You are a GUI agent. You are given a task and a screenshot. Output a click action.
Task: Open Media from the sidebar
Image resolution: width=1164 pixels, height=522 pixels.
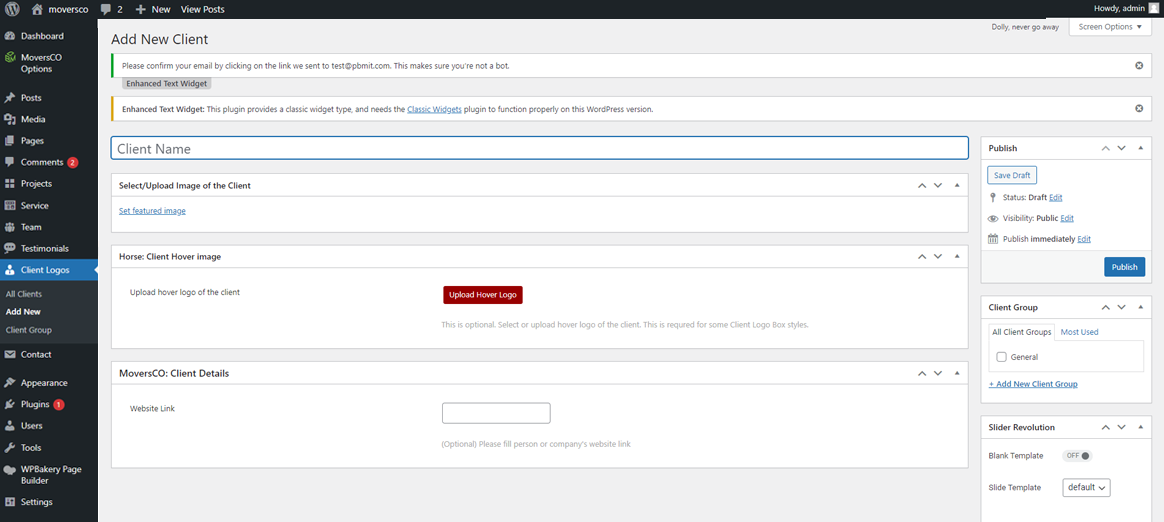pyautogui.click(x=33, y=119)
